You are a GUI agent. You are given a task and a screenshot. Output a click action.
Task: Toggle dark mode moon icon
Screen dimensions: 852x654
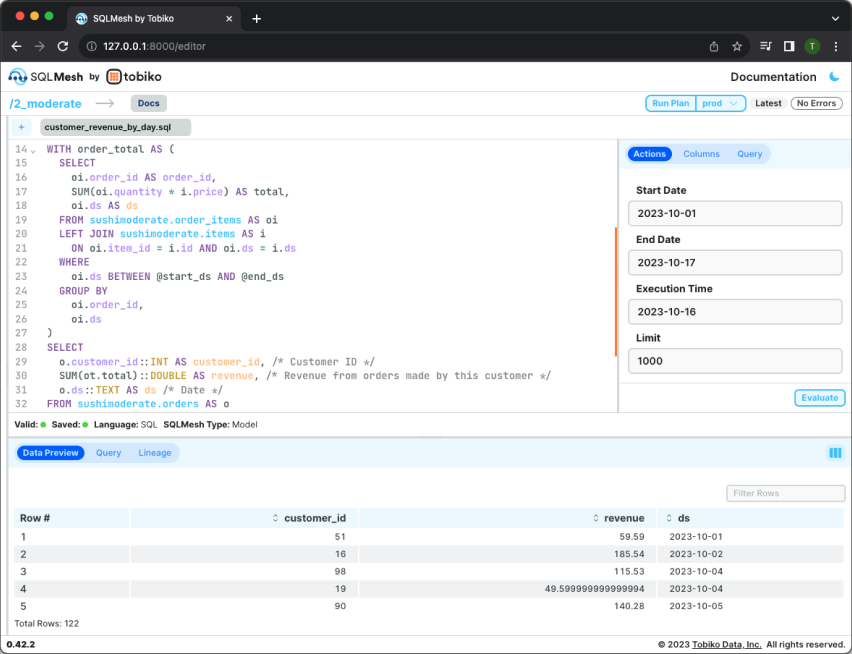[834, 77]
